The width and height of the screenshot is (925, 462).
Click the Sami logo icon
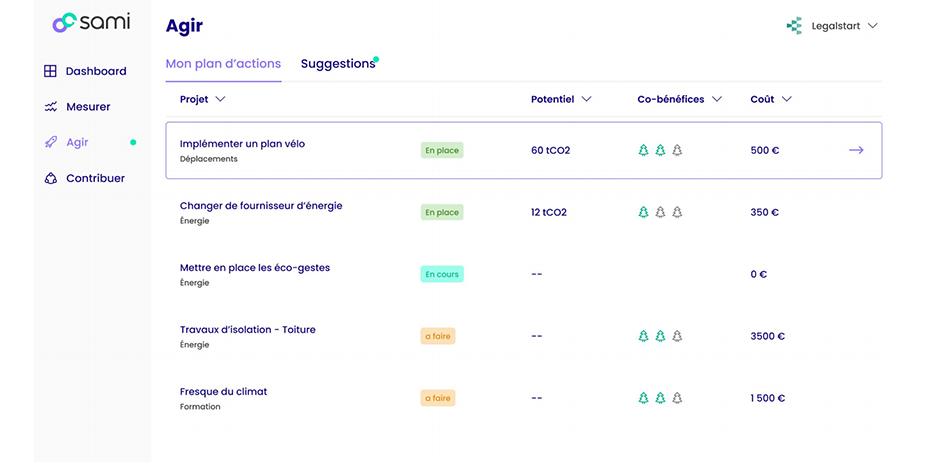(64, 23)
